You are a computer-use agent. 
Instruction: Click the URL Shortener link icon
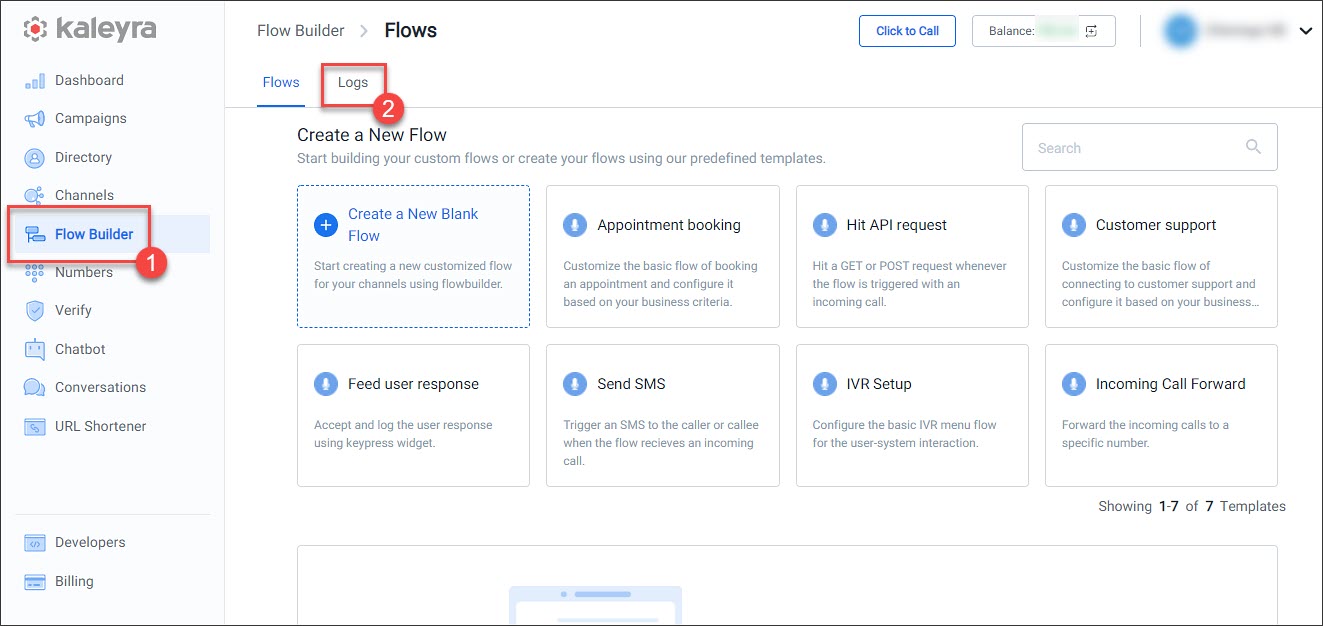[x=35, y=427]
